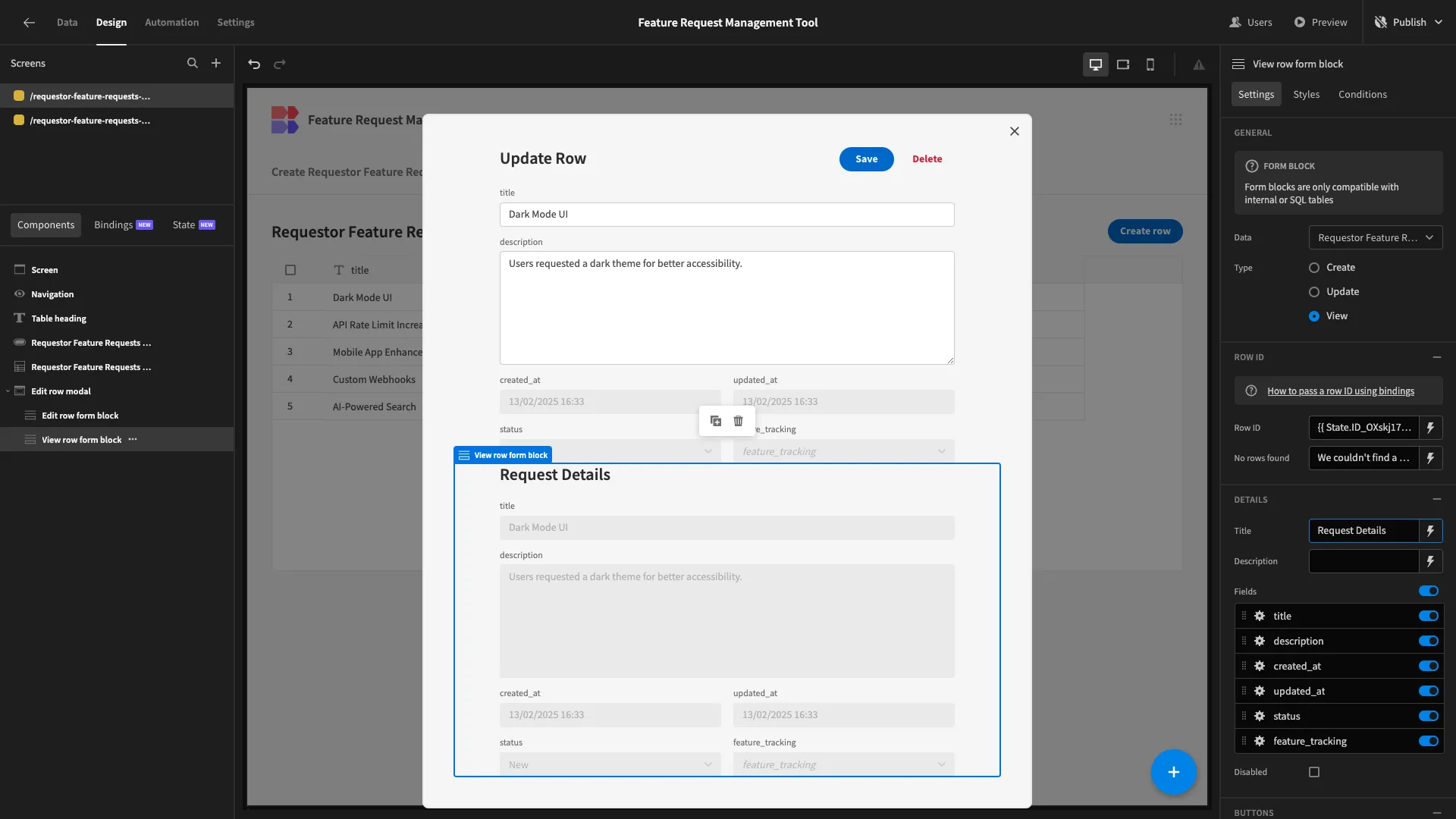The width and height of the screenshot is (1456, 819).
Task: Collapse the Row ID section
Action: click(x=1436, y=357)
